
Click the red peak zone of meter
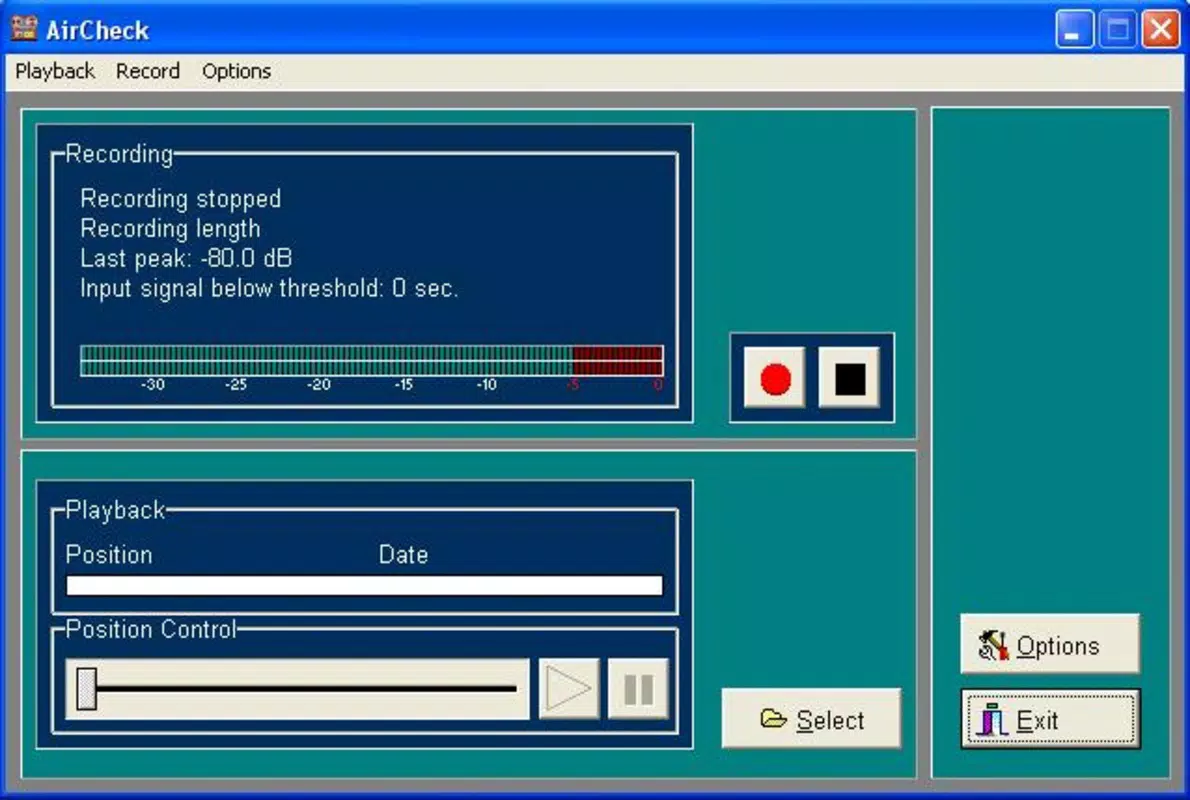point(618,361)
